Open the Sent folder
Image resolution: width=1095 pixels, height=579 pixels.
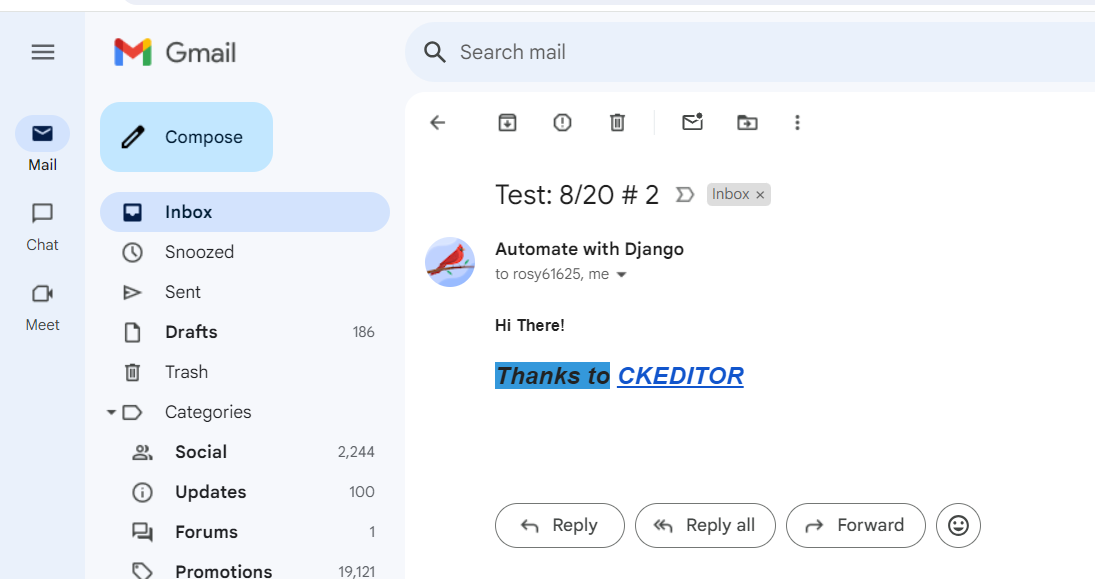tap(245, 292)
